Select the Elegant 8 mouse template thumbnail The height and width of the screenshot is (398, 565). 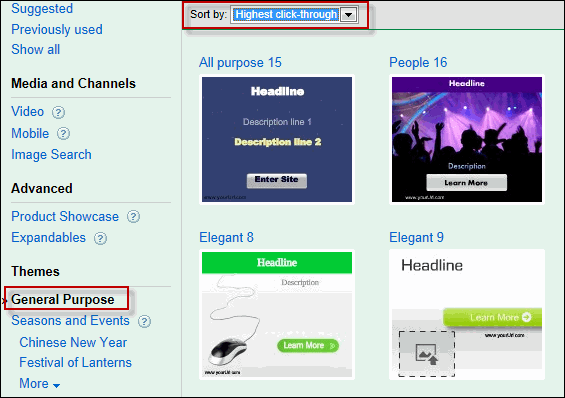click(277, 314)
